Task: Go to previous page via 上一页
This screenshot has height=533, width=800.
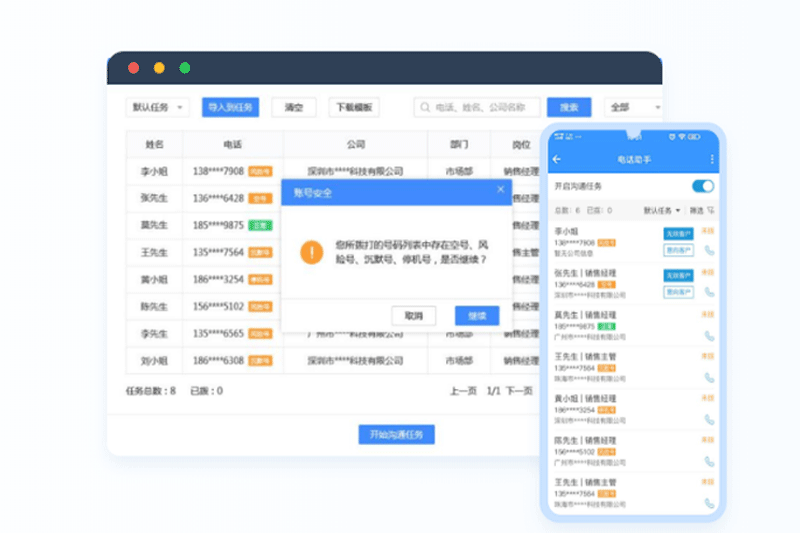Action: click(x=463, y=391)
